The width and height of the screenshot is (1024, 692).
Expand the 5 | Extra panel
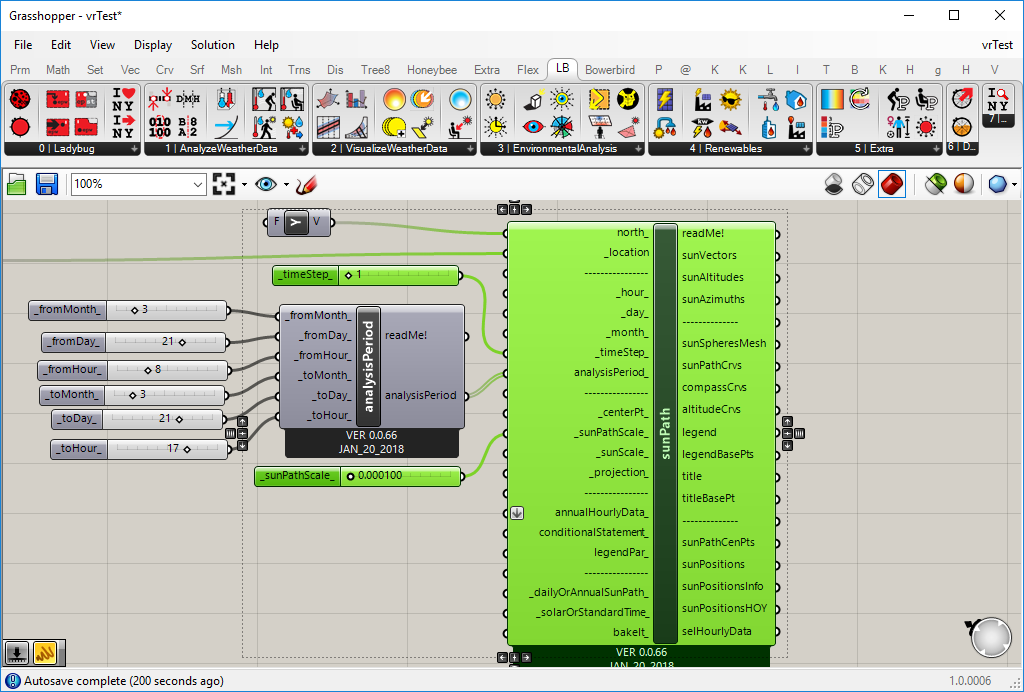pyautogui.click(x=936, y=149)
